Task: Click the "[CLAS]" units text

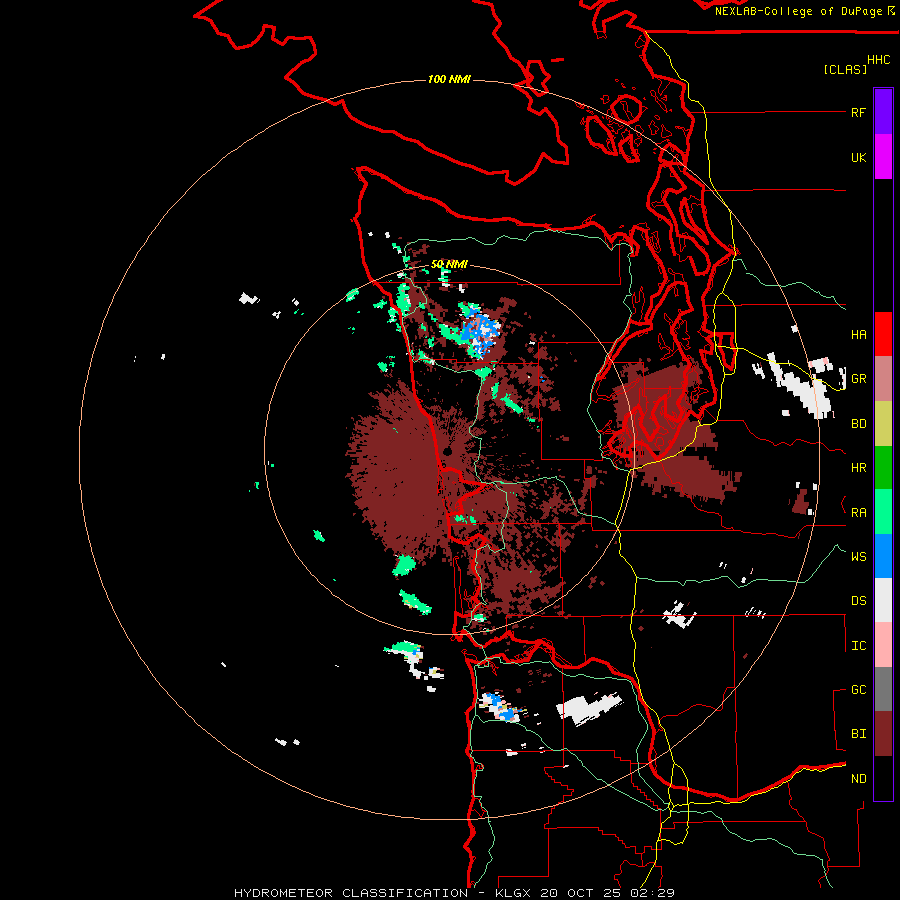Action: [844, 69]
